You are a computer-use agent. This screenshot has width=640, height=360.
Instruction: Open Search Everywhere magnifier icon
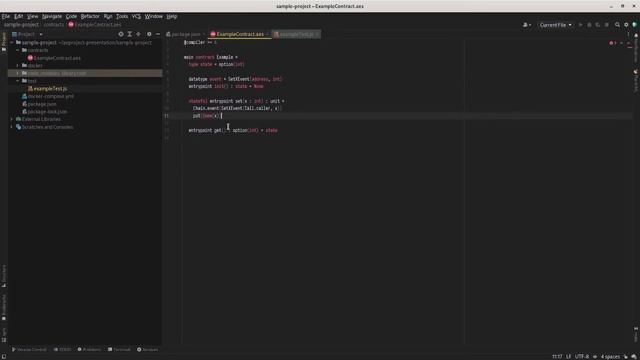617,25
